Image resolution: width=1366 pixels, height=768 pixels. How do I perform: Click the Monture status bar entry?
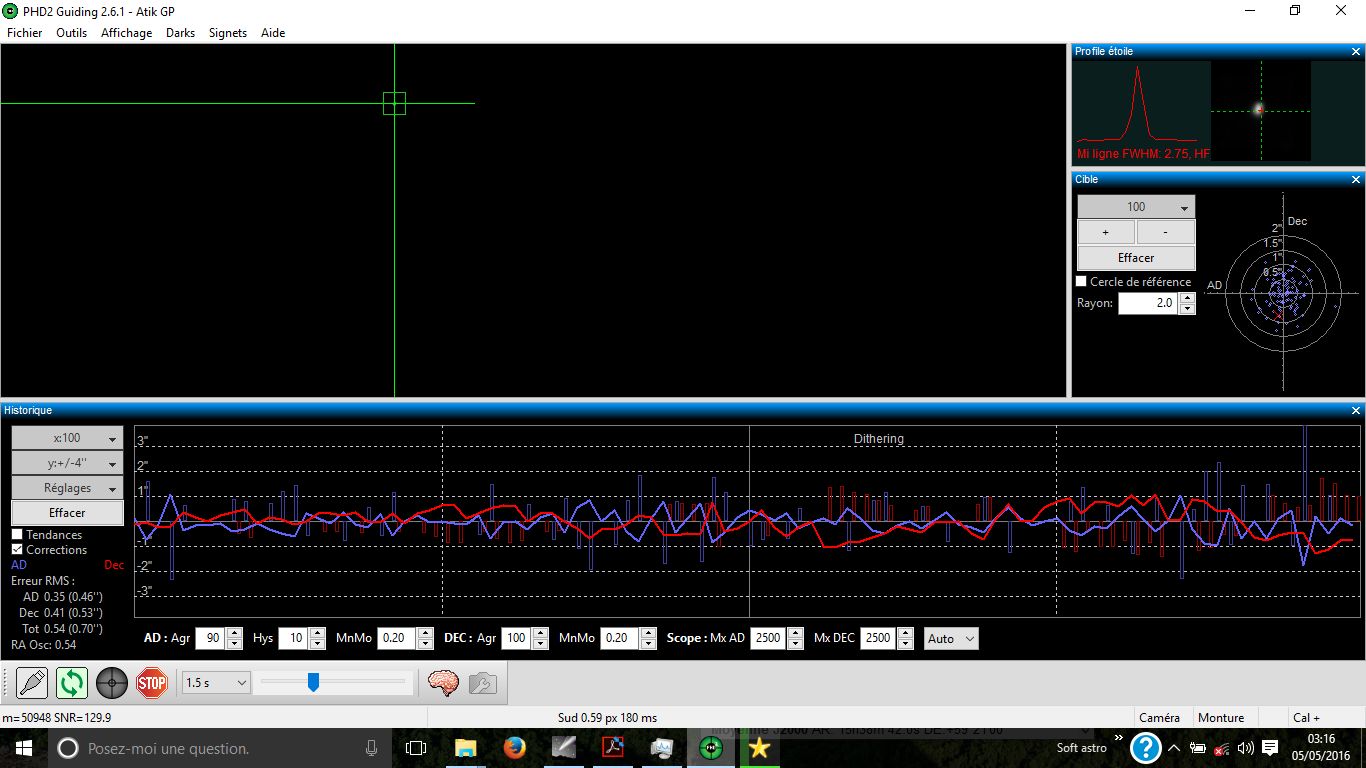point(1221,718)
